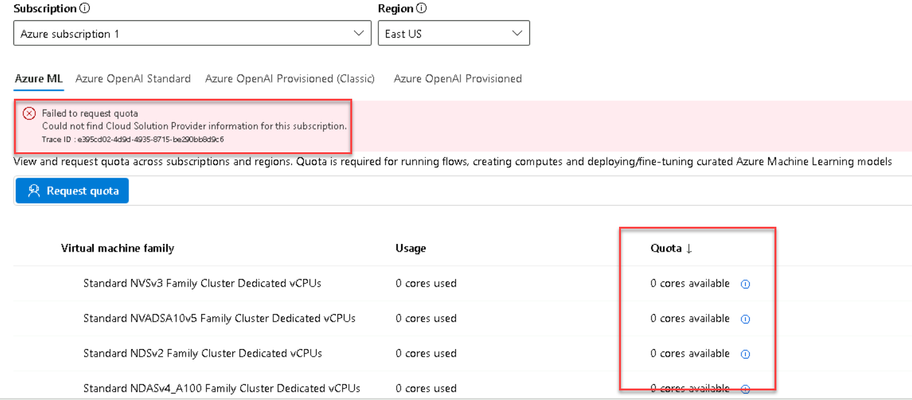This screenshot has width=912, height=400.
Task: Click the Trace ID text in error
Action: [x=133, y=140]
